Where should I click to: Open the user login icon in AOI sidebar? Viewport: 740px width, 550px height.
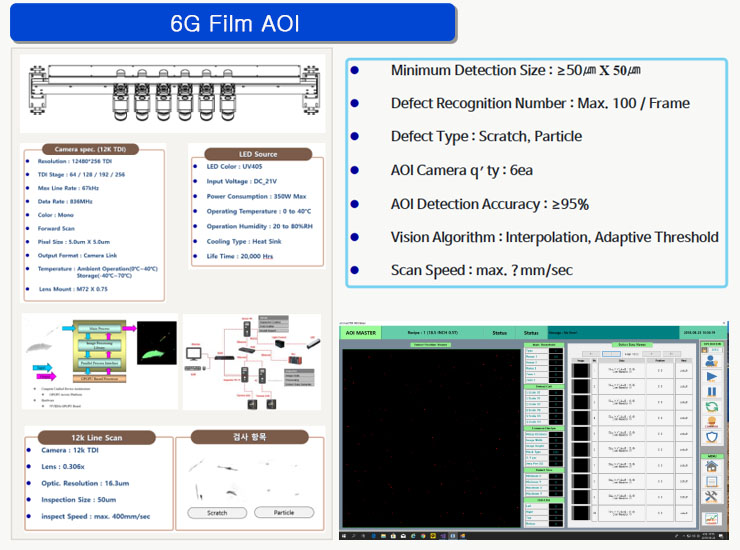point(711,361)
